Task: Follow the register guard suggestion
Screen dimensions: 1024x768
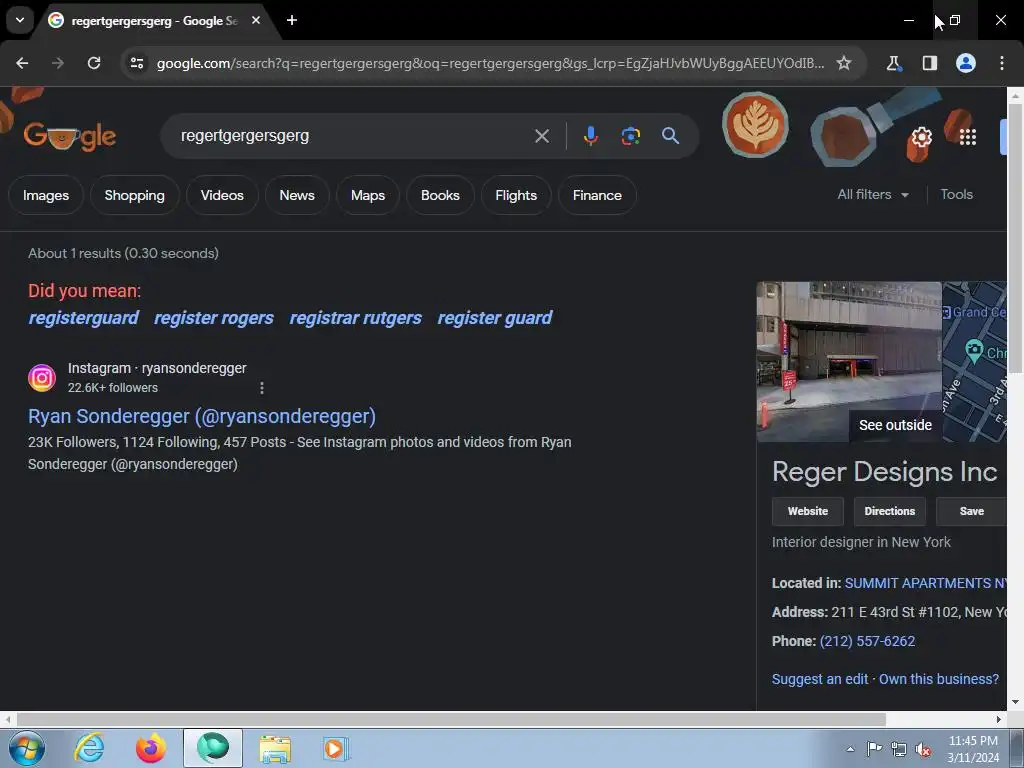Action: pos(494,318)
